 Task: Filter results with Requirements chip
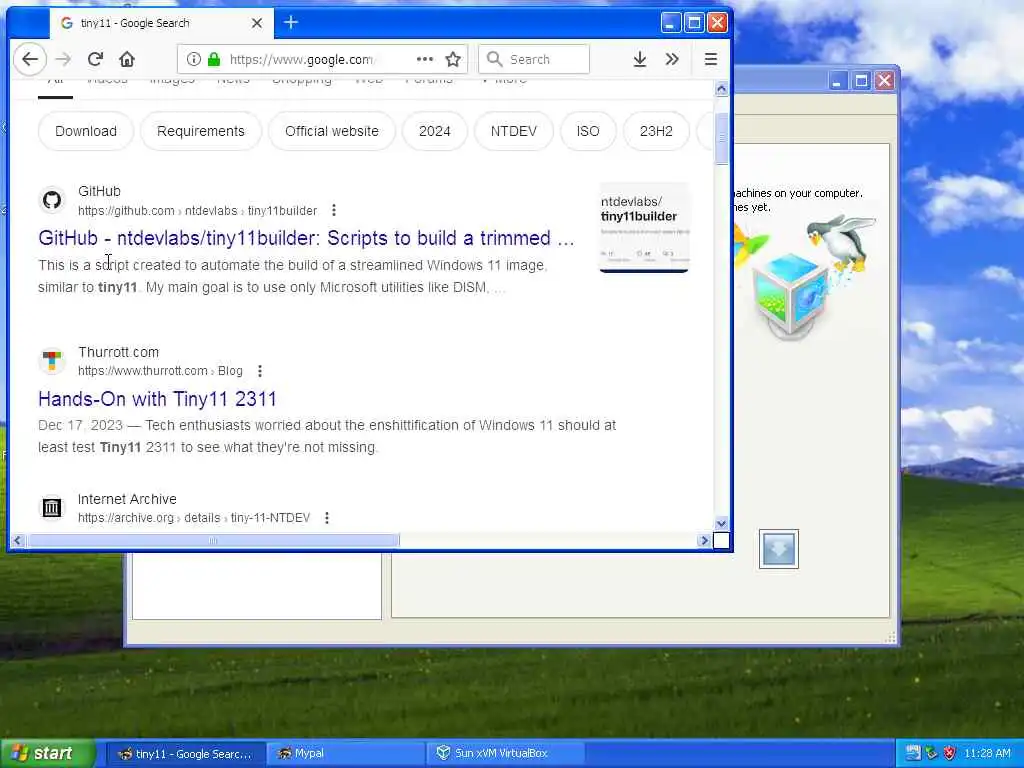200,131
